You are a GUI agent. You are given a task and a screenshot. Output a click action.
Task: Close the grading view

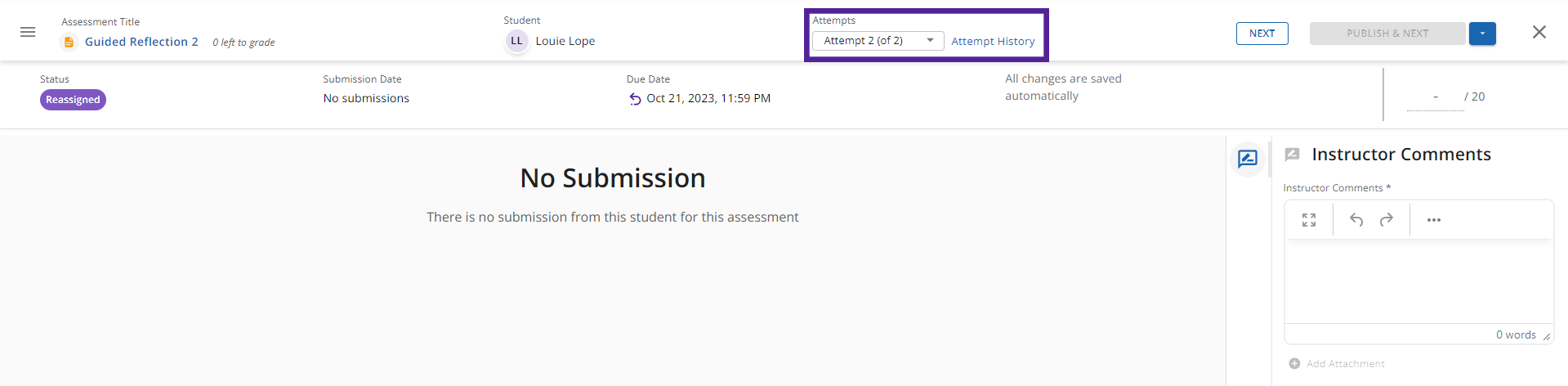(1539, 32)
